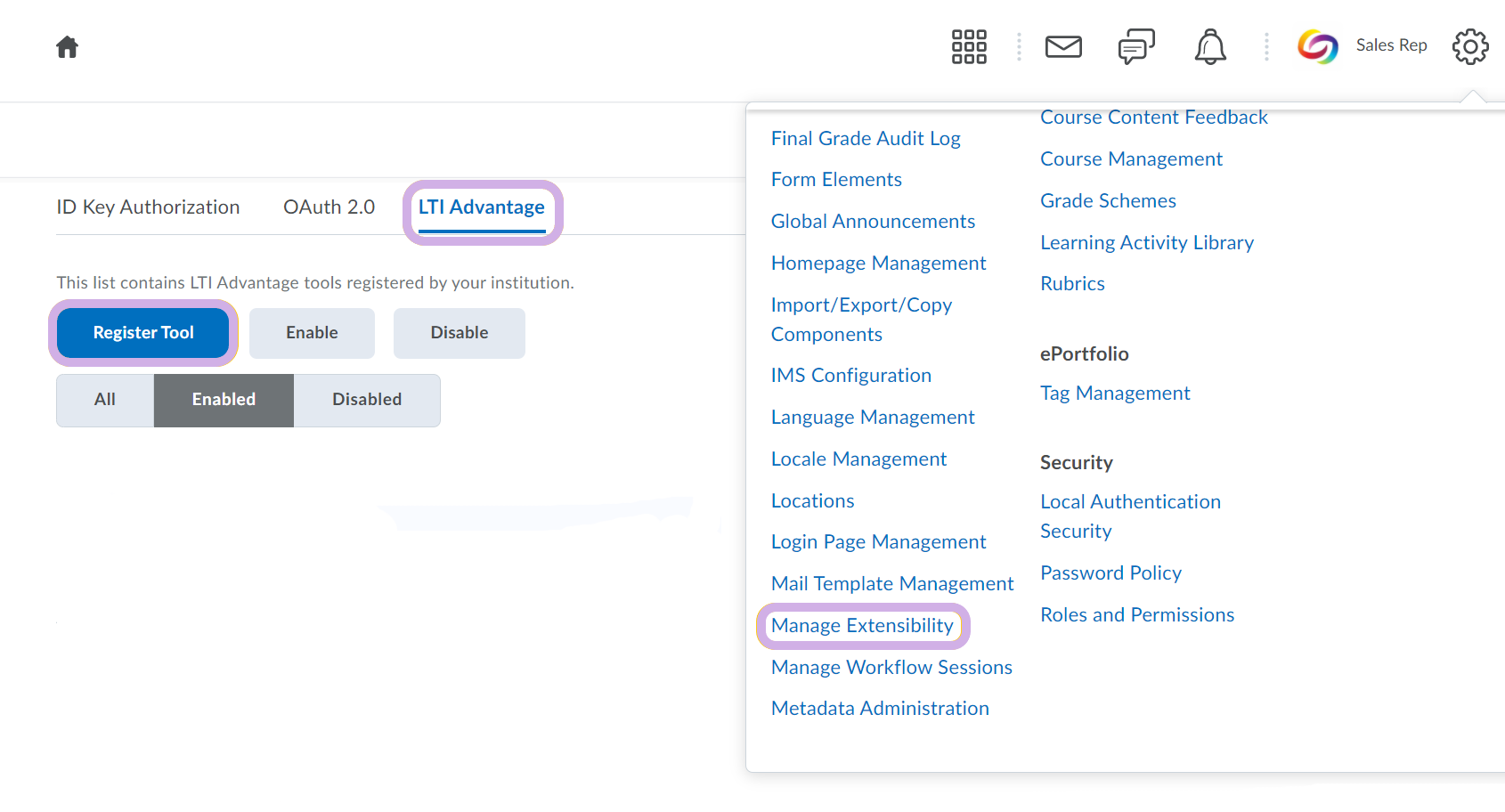
Task: Open the Manage Extensibility link
Action: tap(862, 626)
